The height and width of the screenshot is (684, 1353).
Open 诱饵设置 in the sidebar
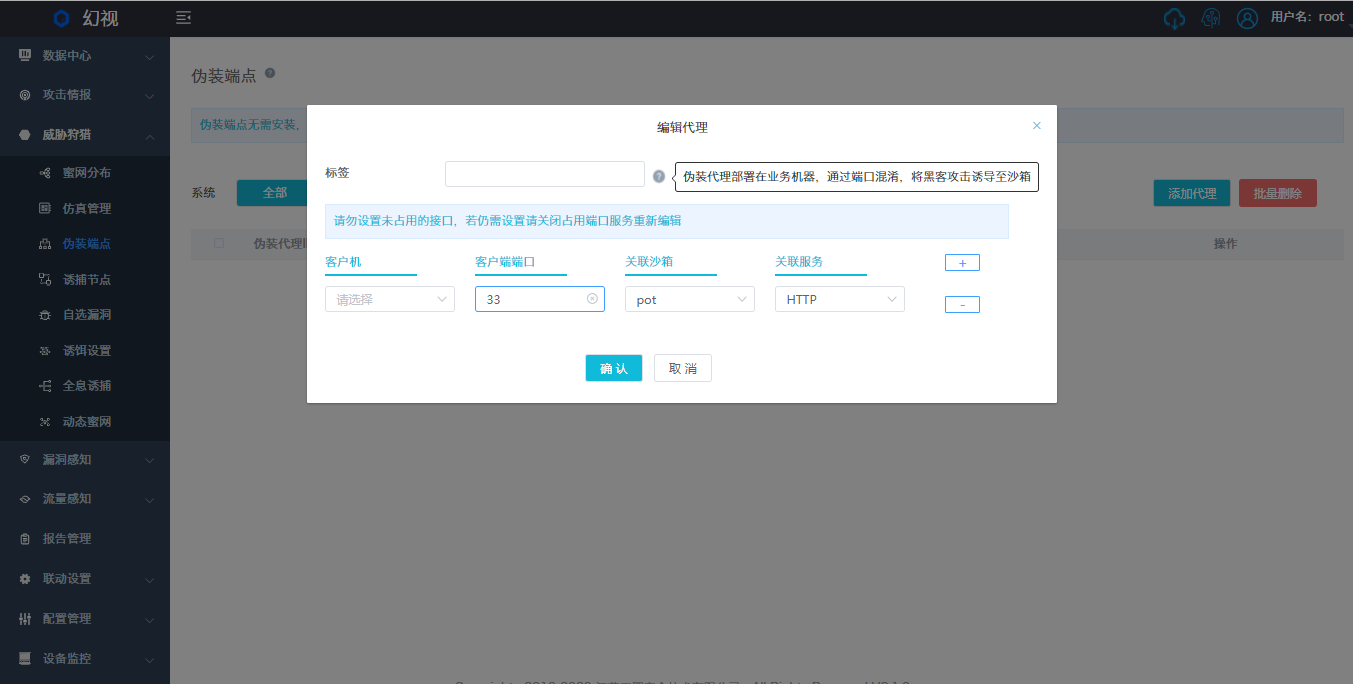pos(85,351)
